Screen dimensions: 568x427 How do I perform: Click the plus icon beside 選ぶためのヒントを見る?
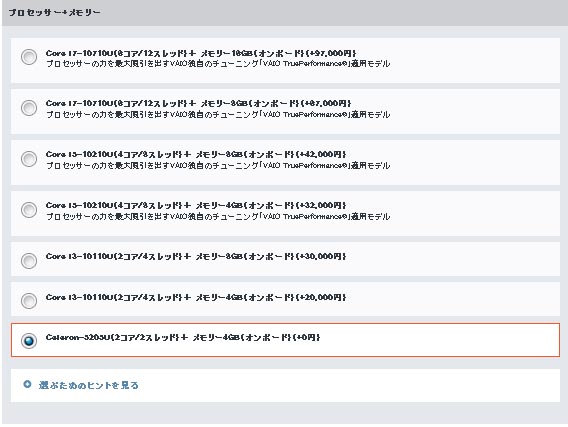tap(27, 384)
